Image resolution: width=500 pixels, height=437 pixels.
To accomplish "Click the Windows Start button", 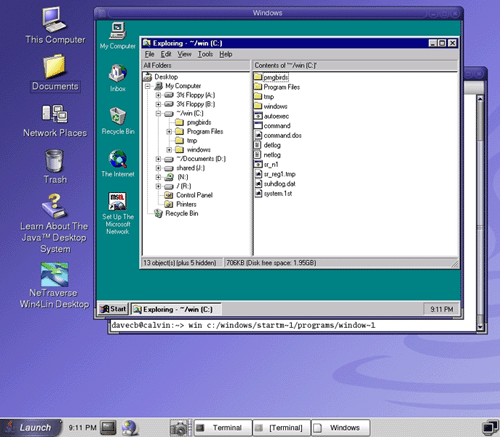I will [x=113, y=309].
